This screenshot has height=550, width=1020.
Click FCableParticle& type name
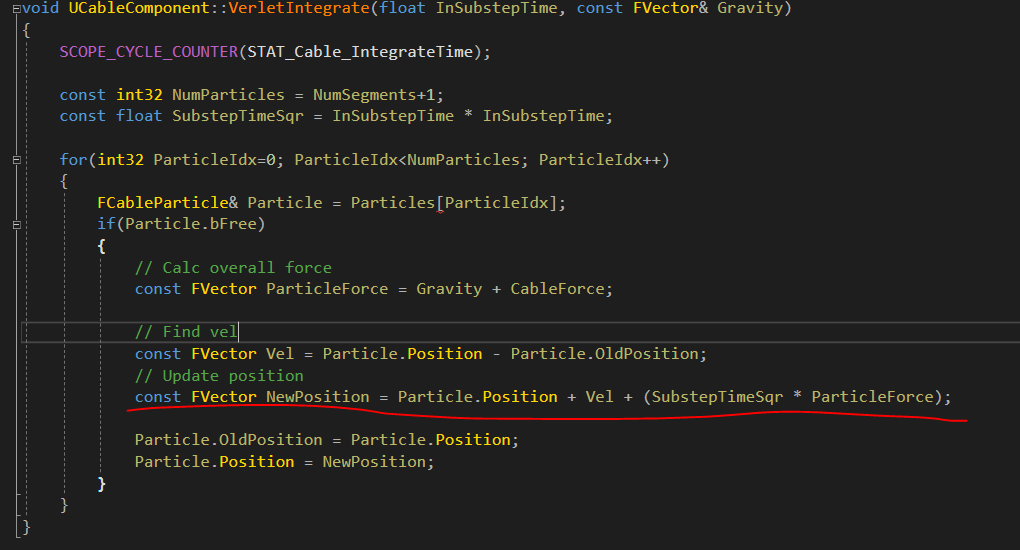pos(168,203)
